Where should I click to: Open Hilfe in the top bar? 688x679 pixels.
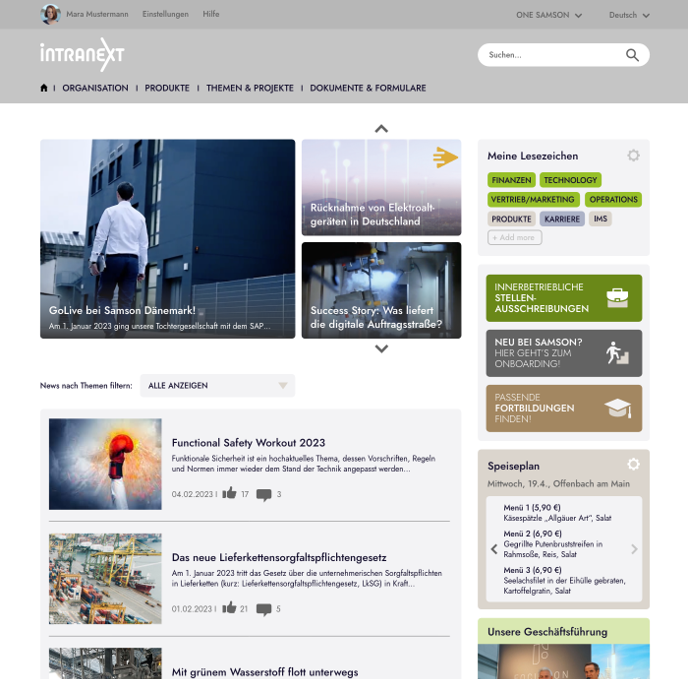pyautogui.click(x=211, y=14)
